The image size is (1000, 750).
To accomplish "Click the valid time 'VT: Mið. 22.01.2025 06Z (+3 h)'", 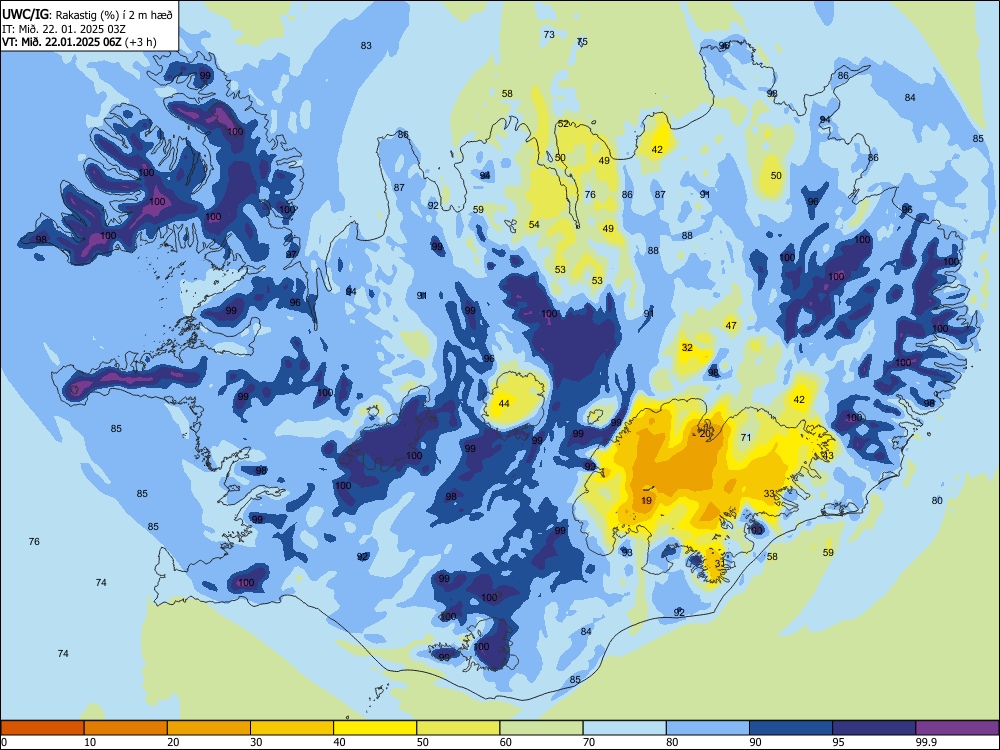I will pos(79,42).
